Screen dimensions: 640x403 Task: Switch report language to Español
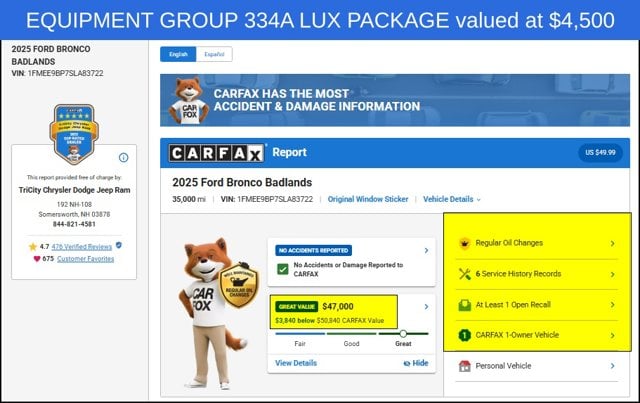tap(214, 54)
